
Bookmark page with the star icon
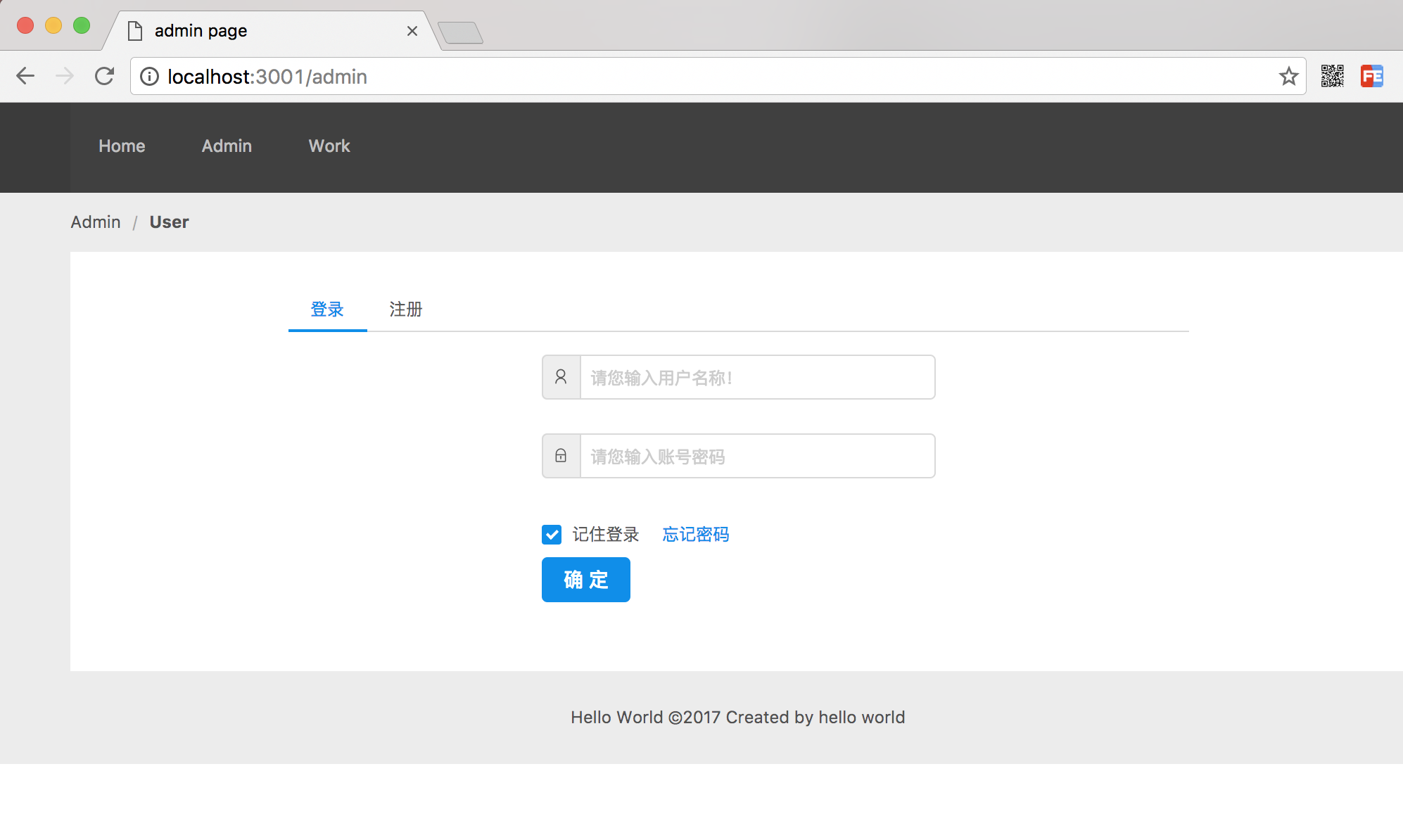coord(1288,76)
